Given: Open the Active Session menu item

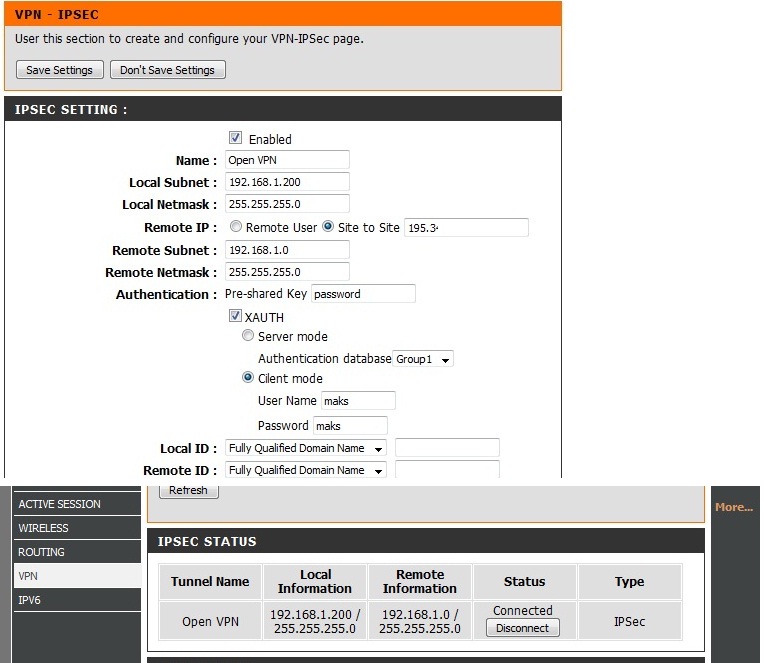Looking at the screenshot, I should click(x=60, y=504).
